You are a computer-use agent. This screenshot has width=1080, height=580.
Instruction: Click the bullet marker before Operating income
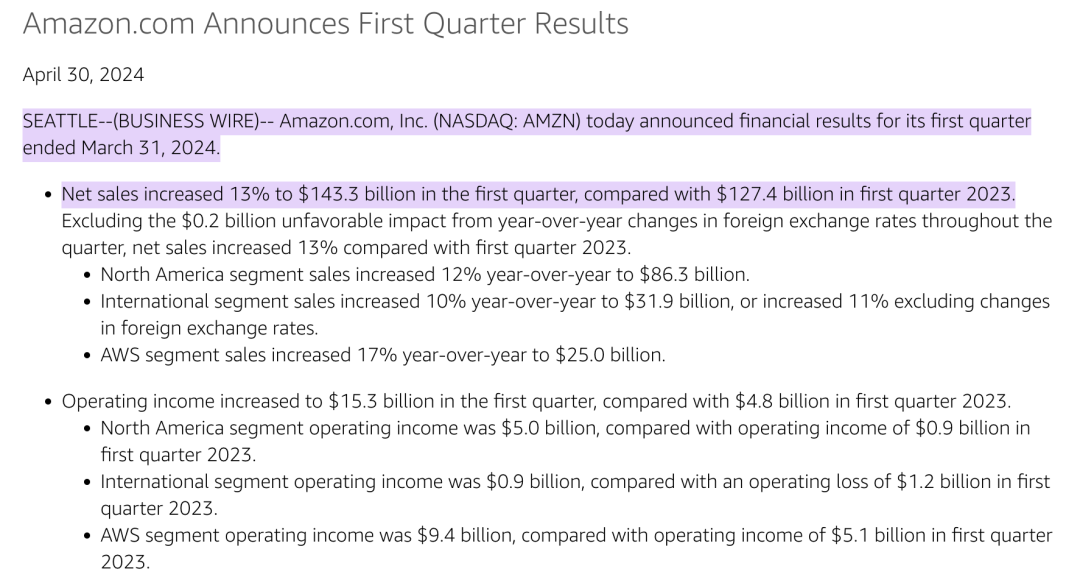click(48, 402)
